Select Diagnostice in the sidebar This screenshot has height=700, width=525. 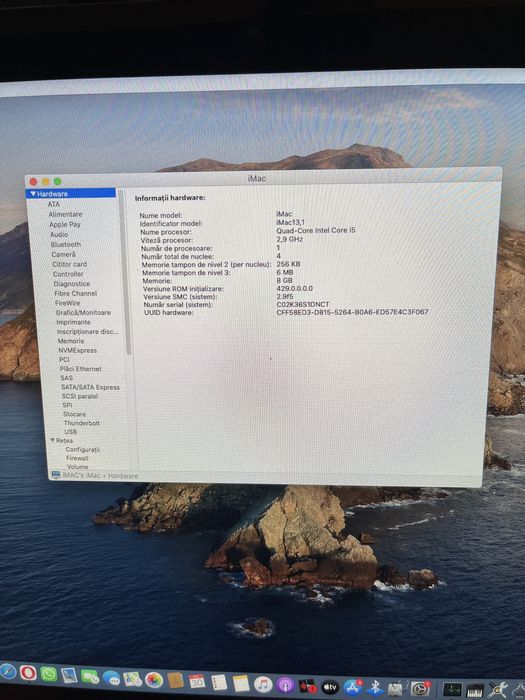72,284
